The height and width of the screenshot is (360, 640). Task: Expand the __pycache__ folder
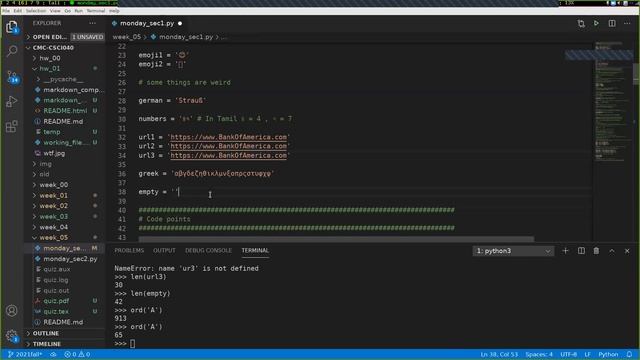pos(65,79)
